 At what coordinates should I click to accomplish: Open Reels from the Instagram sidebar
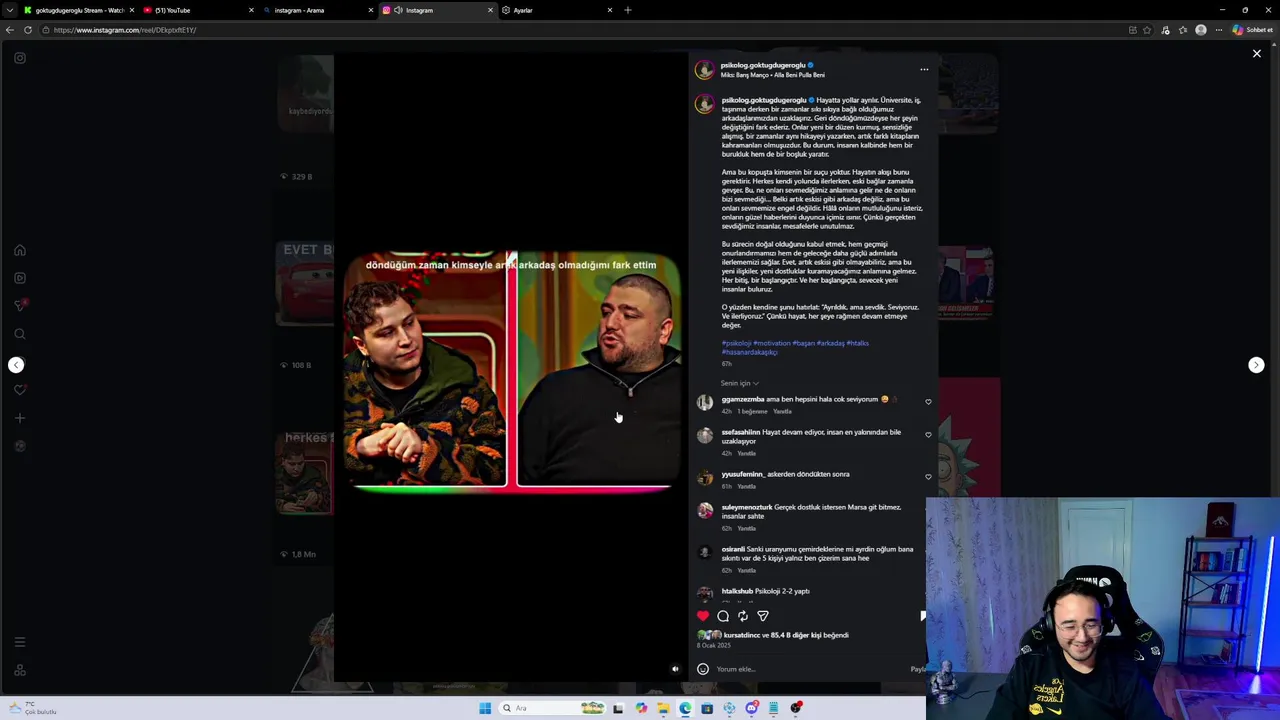20,278
